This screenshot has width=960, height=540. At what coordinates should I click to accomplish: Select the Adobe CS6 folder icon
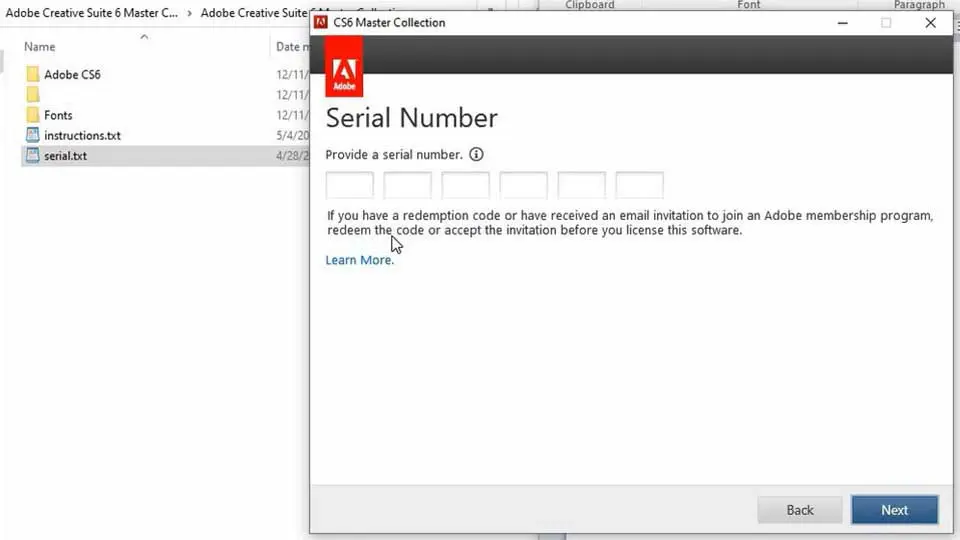click(32, 74)
